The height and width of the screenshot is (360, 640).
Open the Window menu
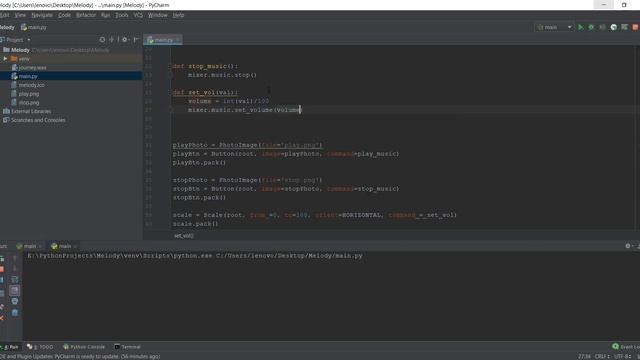[x=158, y=15]
